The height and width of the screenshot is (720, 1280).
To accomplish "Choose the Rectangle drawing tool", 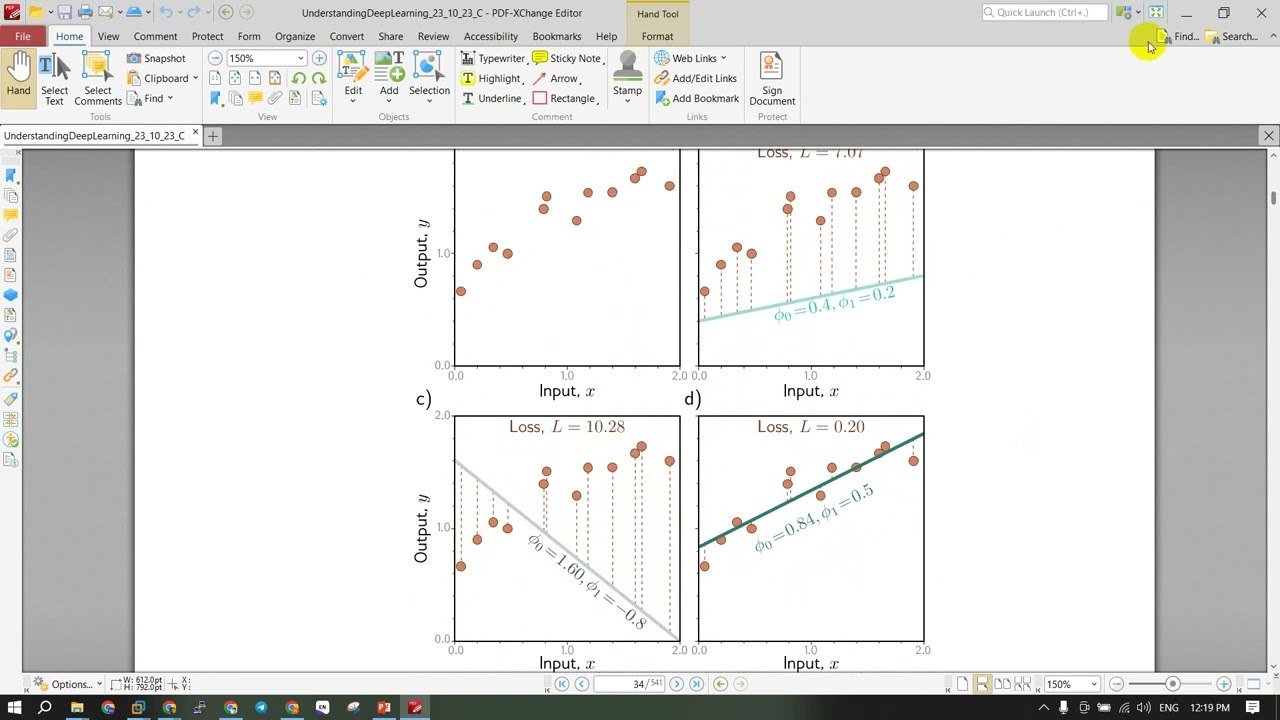I will tap(565, 99).
